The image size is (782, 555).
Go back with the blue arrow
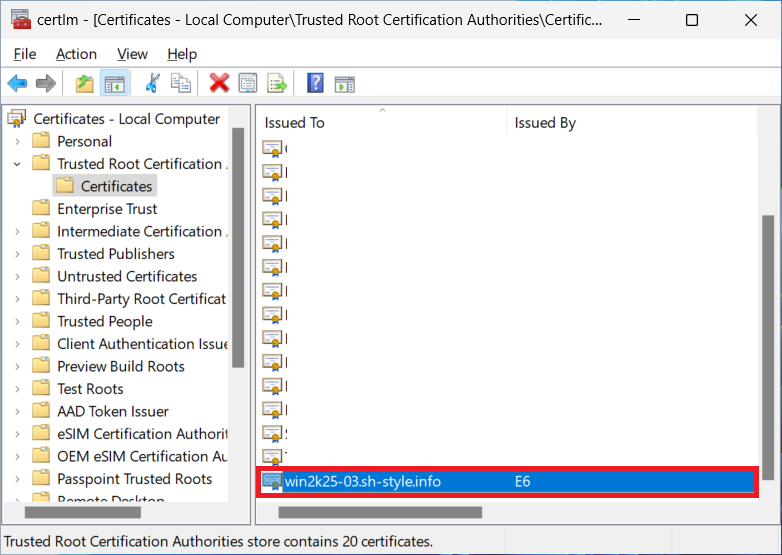(17, 83)
